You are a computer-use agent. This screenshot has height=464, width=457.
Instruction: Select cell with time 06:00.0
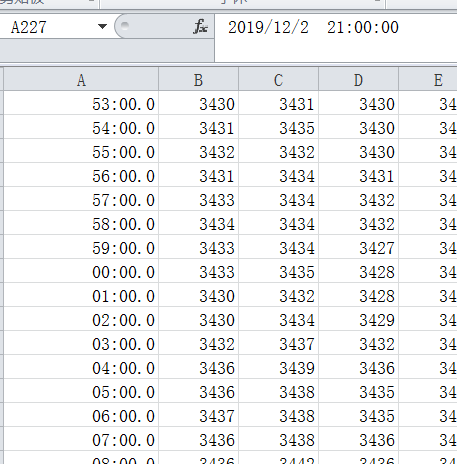tap(81, 415)
